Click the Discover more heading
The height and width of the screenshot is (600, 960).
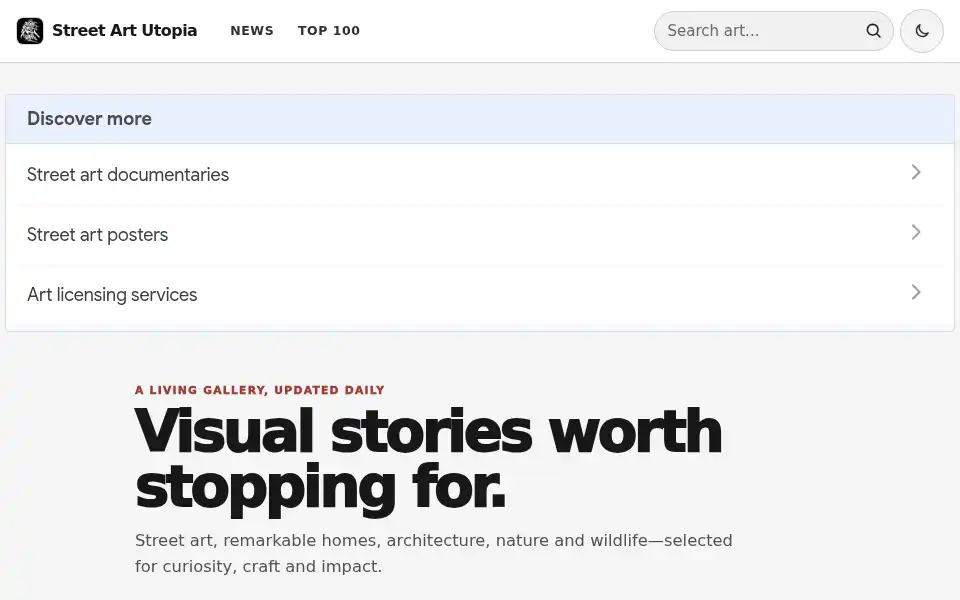click(x=89, y=119)
